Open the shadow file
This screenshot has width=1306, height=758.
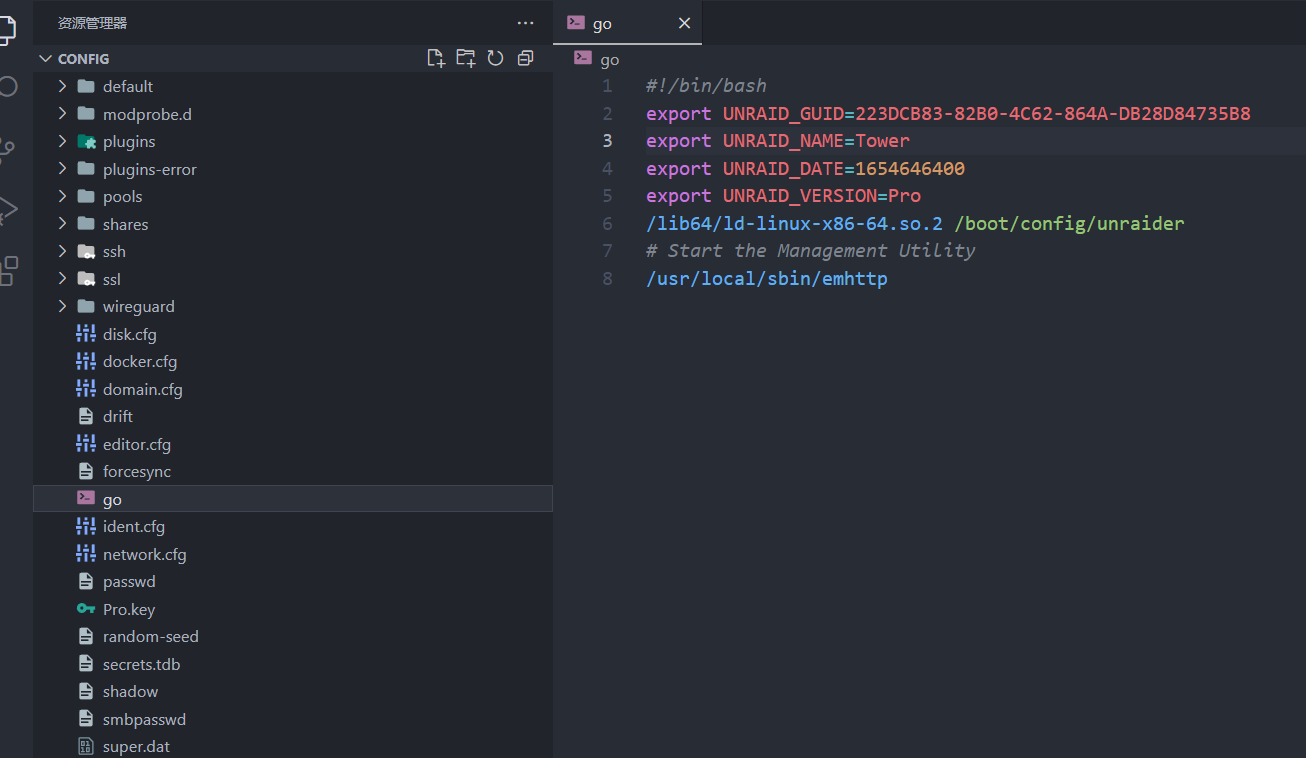(x=292, y=691)
